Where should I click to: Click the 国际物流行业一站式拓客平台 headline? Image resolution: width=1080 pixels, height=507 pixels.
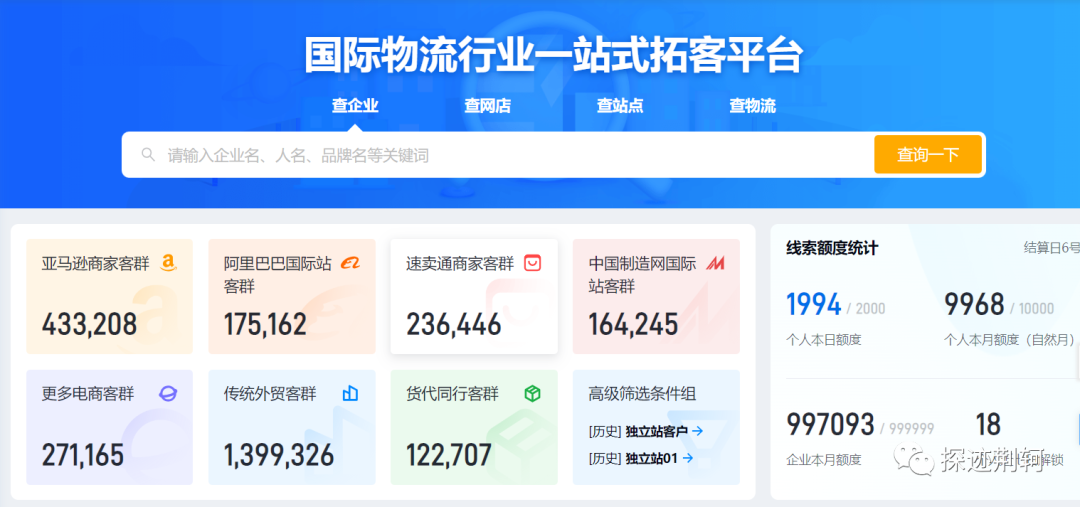click(554, 56)
